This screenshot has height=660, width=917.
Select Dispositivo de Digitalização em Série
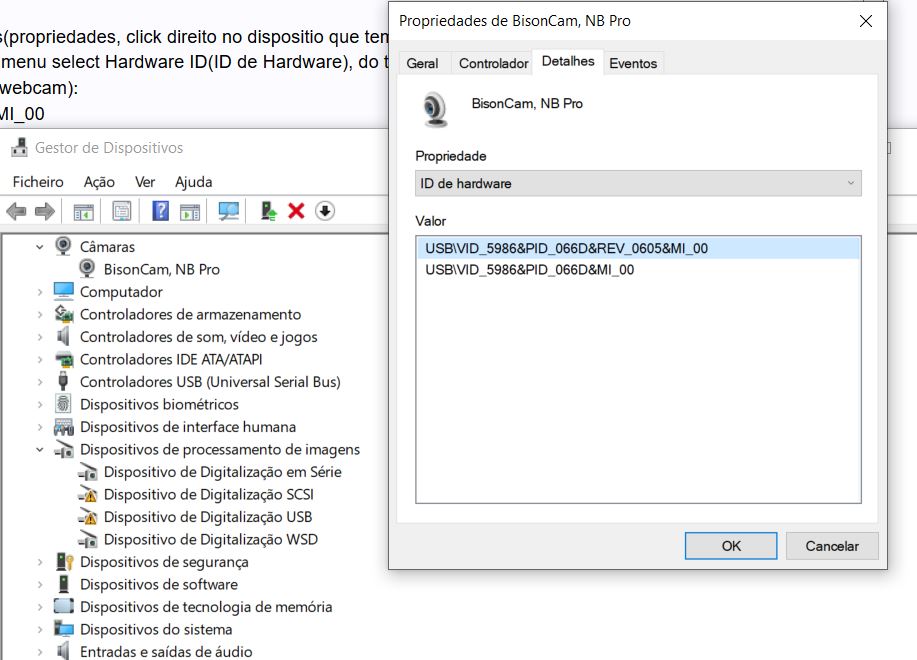222,472
